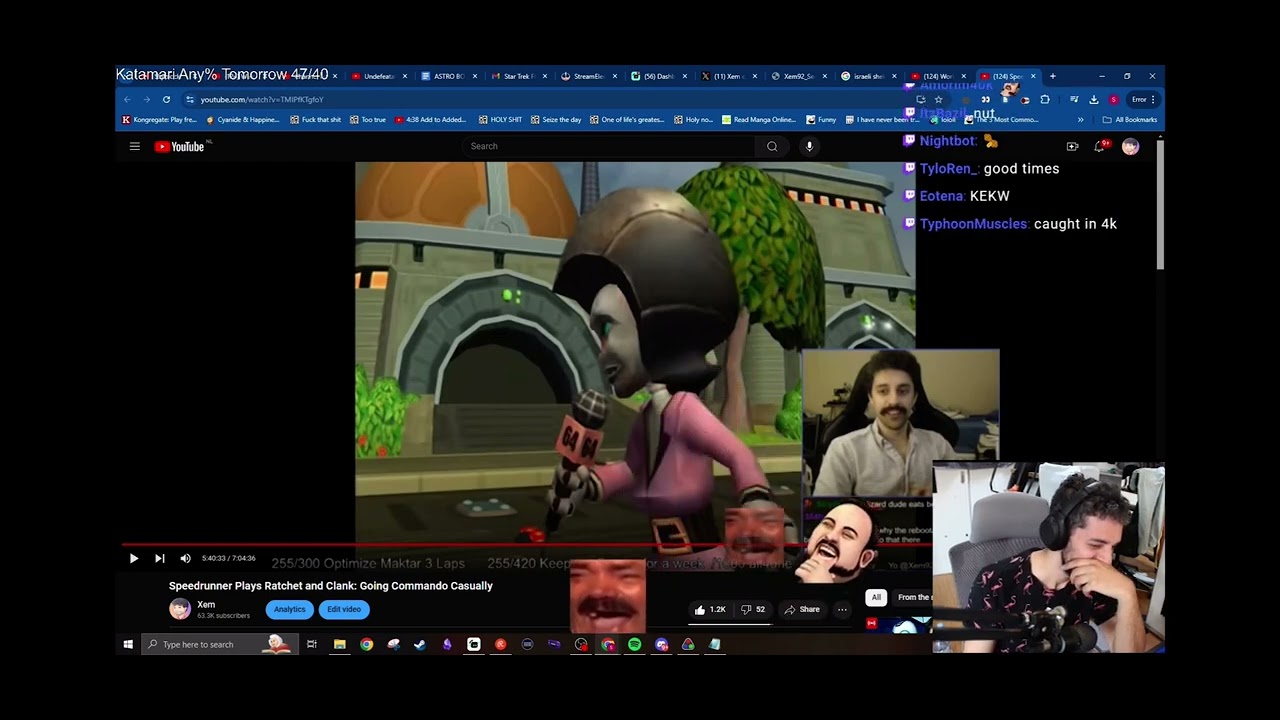Open the Chrome Error menu button

point(1143,99)
